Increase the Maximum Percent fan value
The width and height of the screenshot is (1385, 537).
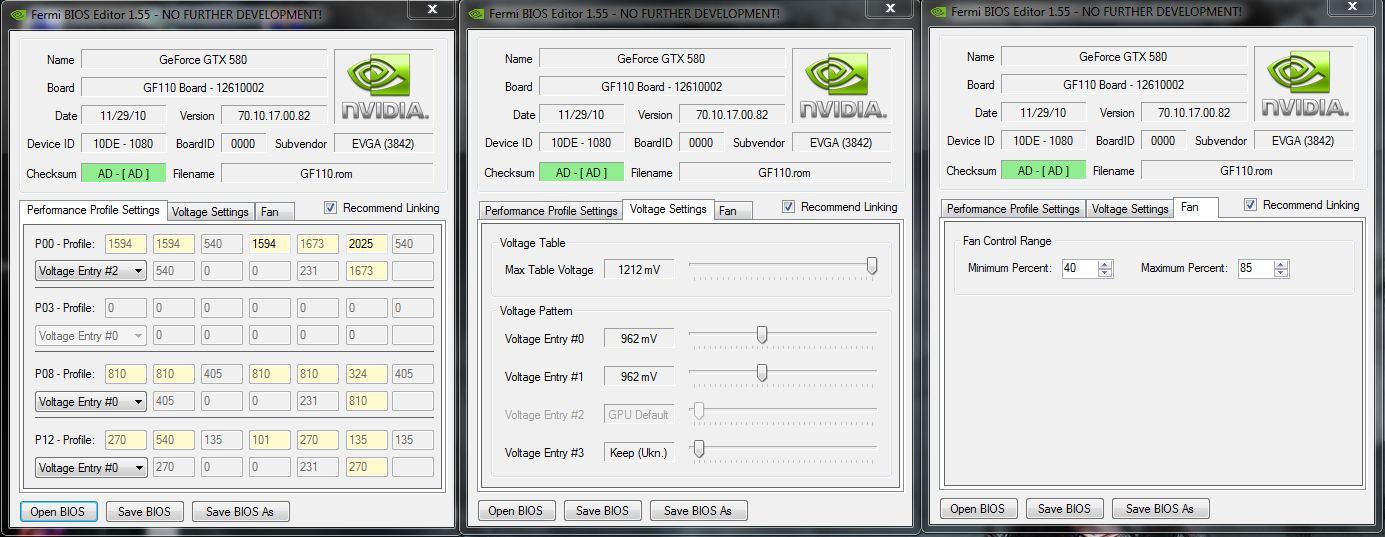pos(1281,264)
